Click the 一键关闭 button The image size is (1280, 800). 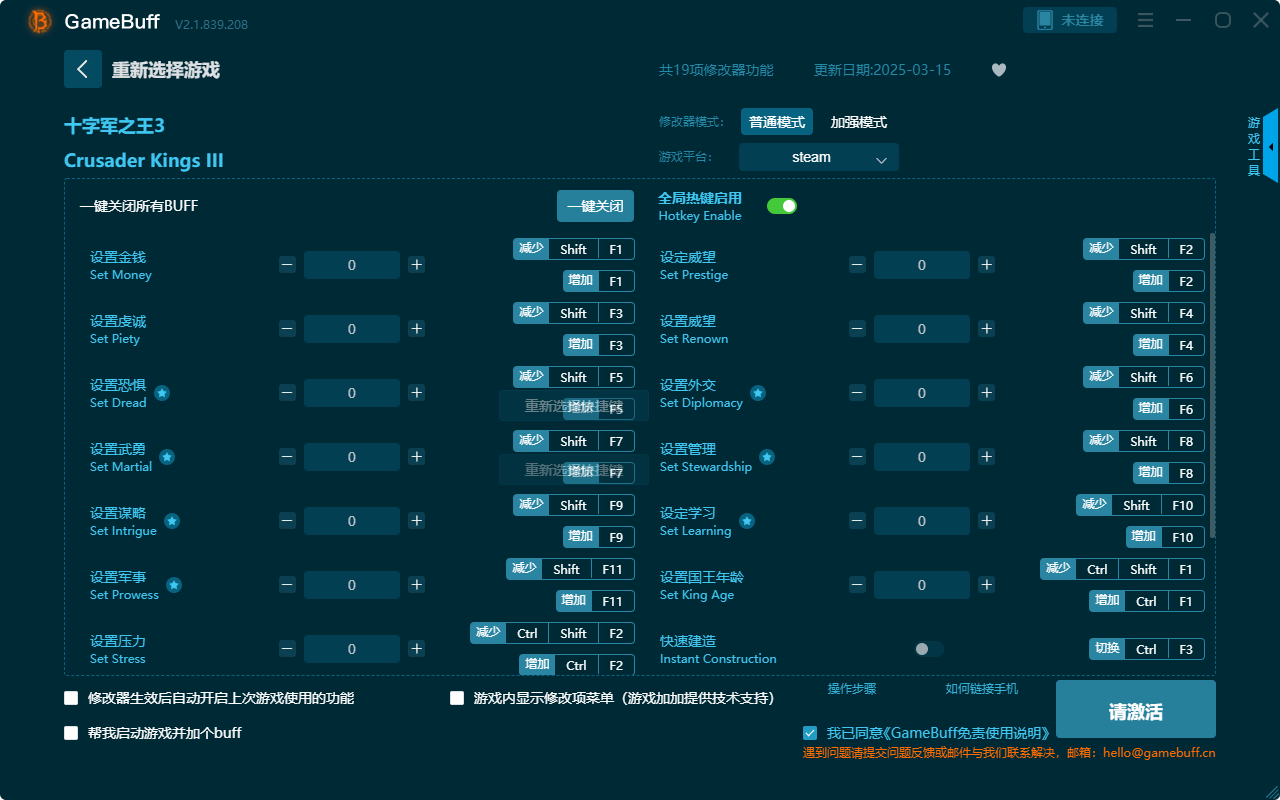pos(597,205)
